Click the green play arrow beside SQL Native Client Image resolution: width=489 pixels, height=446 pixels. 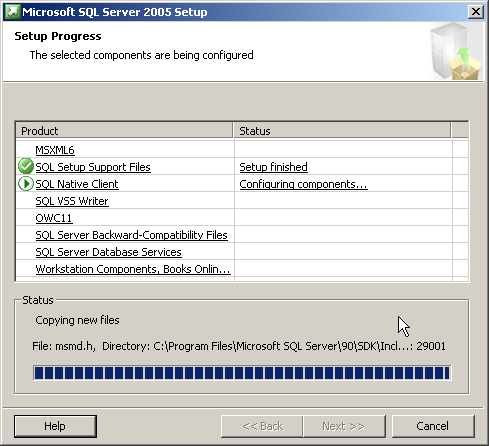pyautogui.click(x=26, y=184)
